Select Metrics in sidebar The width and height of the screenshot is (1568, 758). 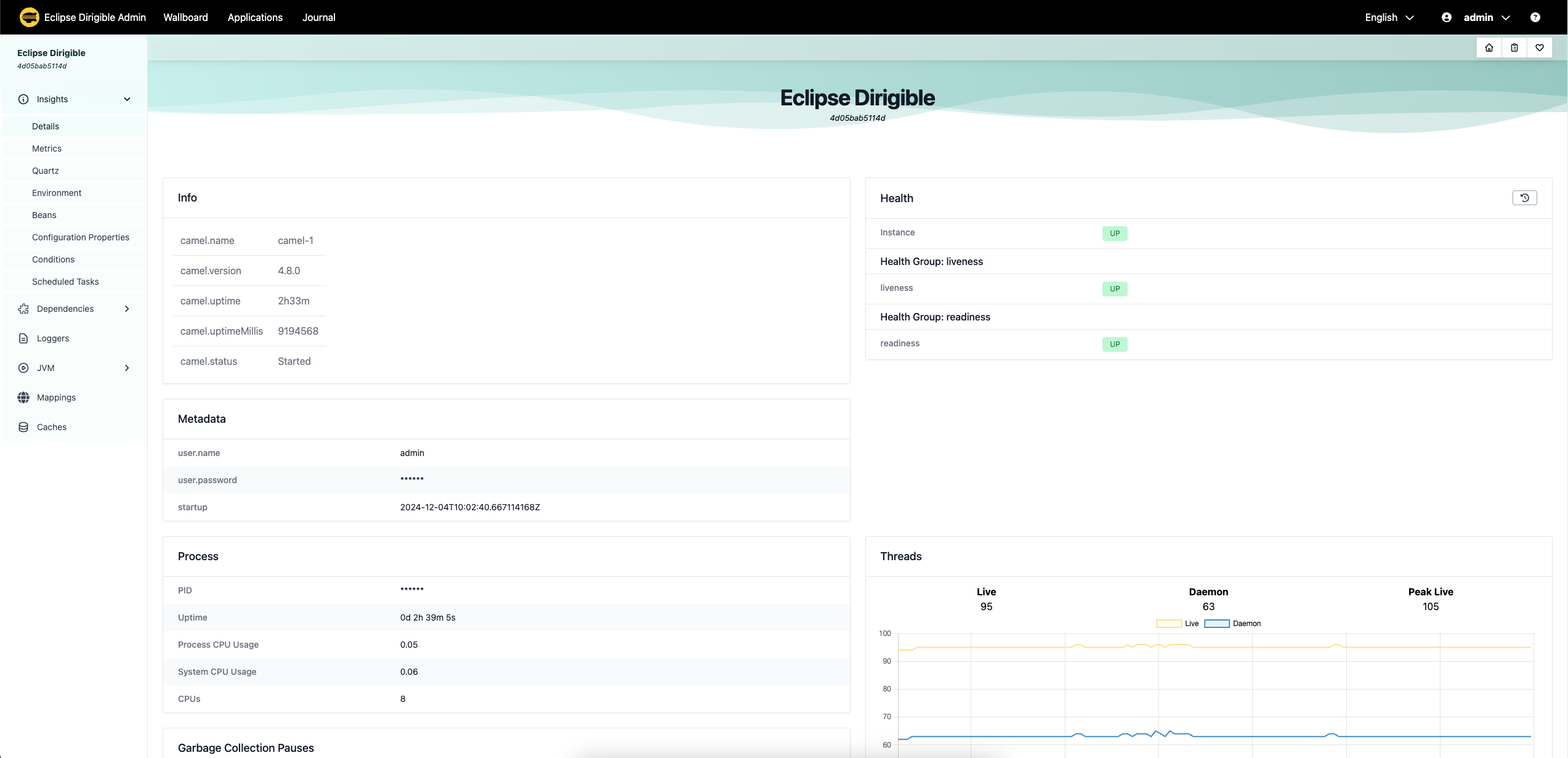point(74,149)
